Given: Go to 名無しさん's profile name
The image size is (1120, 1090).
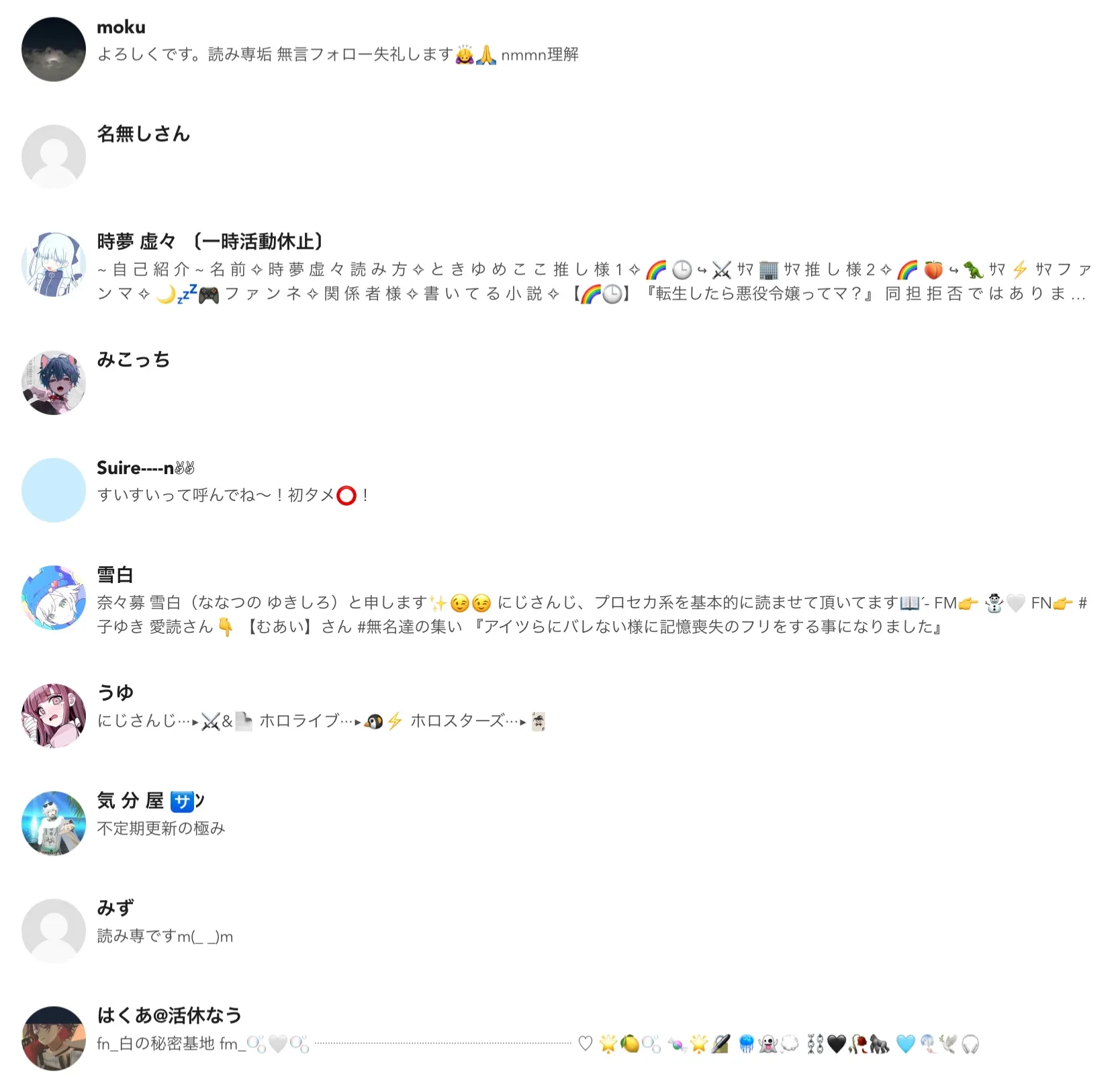Looking at the screenshot, I should pos(143,134).
